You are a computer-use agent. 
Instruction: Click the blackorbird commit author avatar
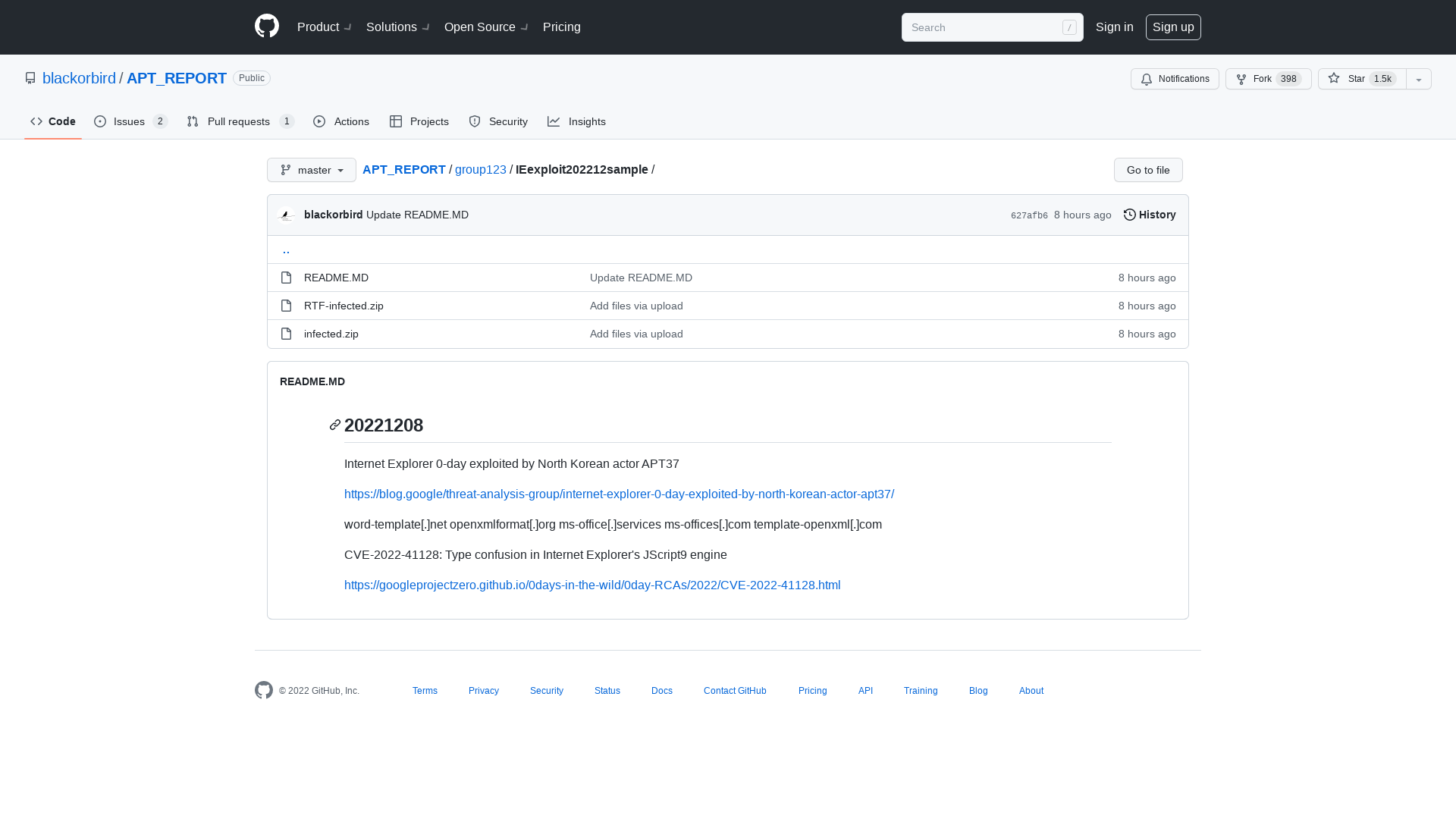pos(287,215)
